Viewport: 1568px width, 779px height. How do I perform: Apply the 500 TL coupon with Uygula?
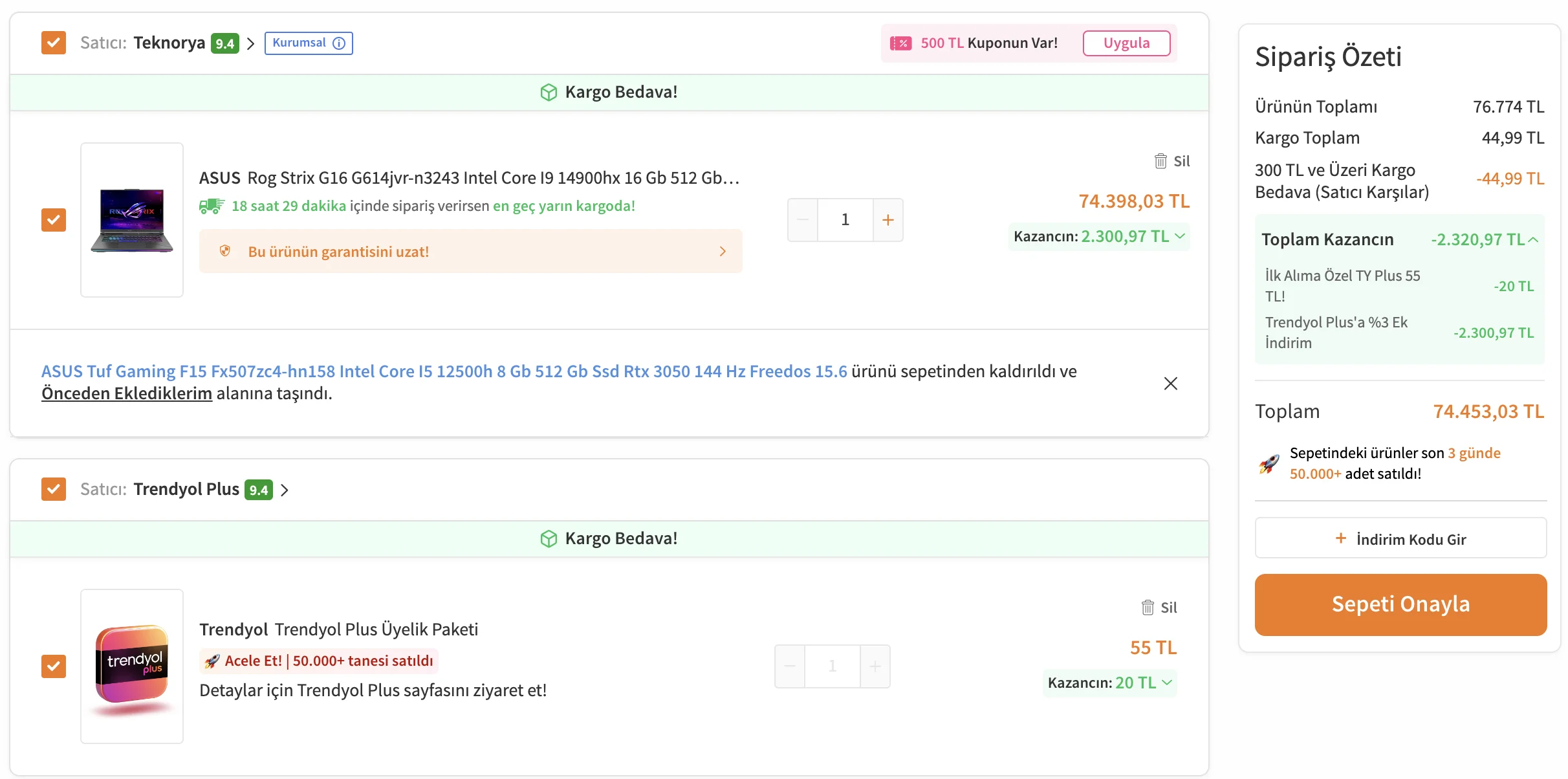click(x=1126, y=43)
